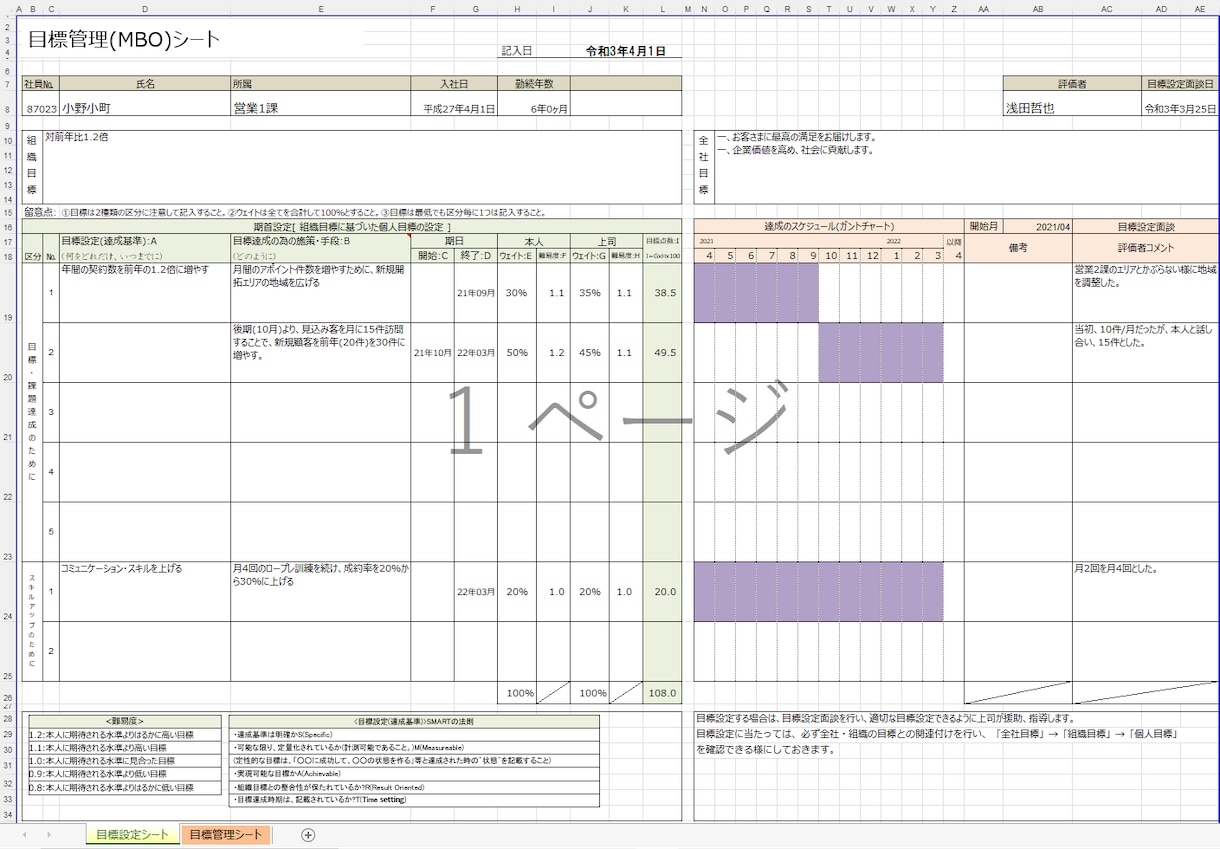
Task: Select the 令和3年4月1日 entry date cell
Action: (x=626, y=51)
